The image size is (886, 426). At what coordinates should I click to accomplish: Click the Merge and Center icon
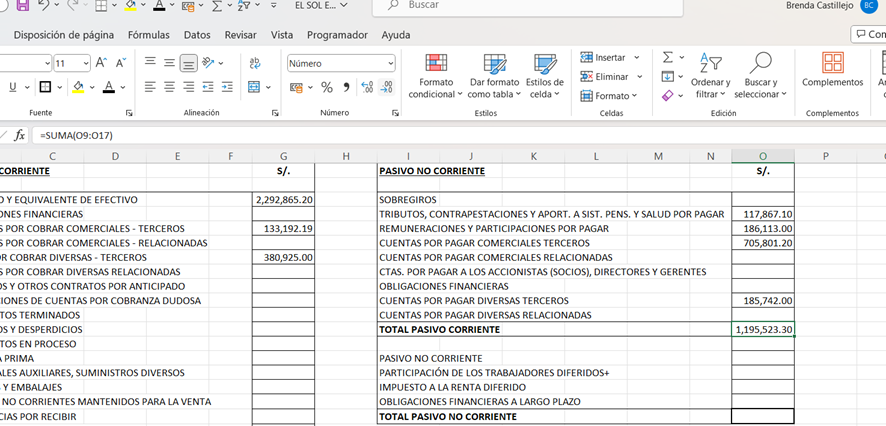click(x=254, y=87)
